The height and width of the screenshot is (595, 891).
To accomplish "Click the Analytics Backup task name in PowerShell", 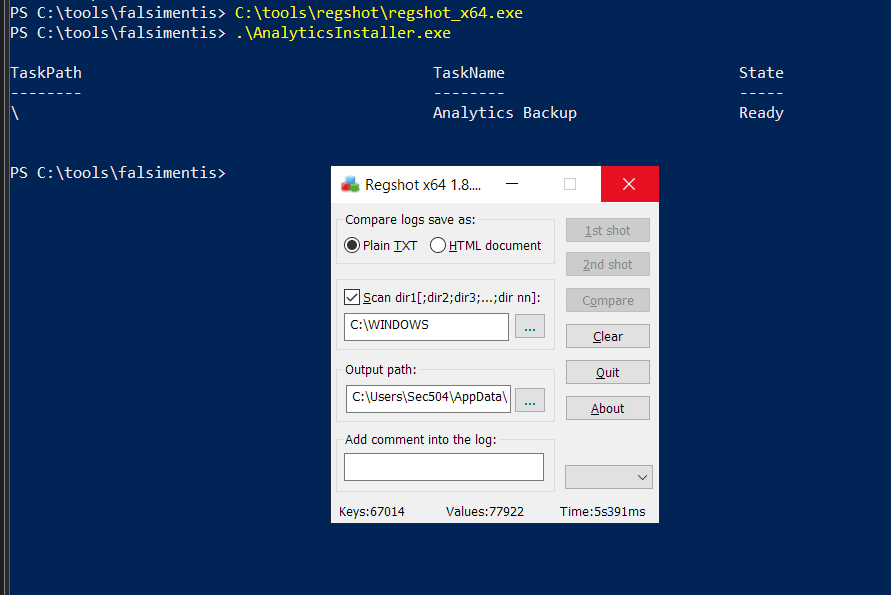I will (505, 113).
